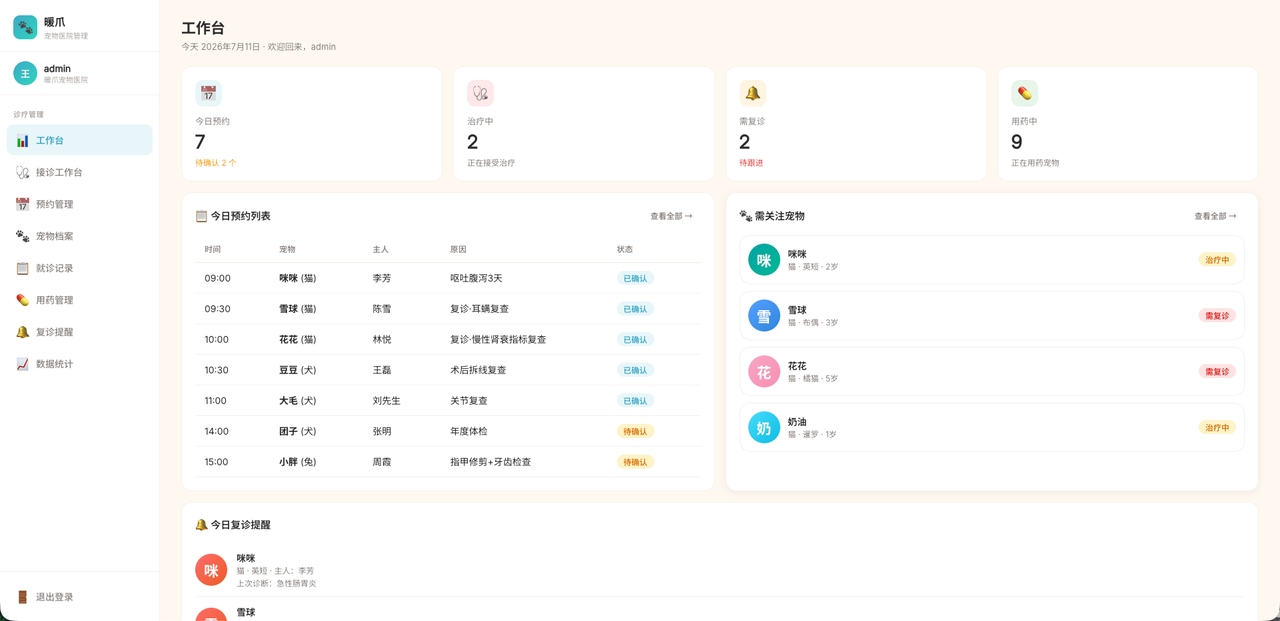The image size is (1280, 621).
Task: Click the 奶油 avatar circle
Action: pyautogui.click(x=764, y=428)
